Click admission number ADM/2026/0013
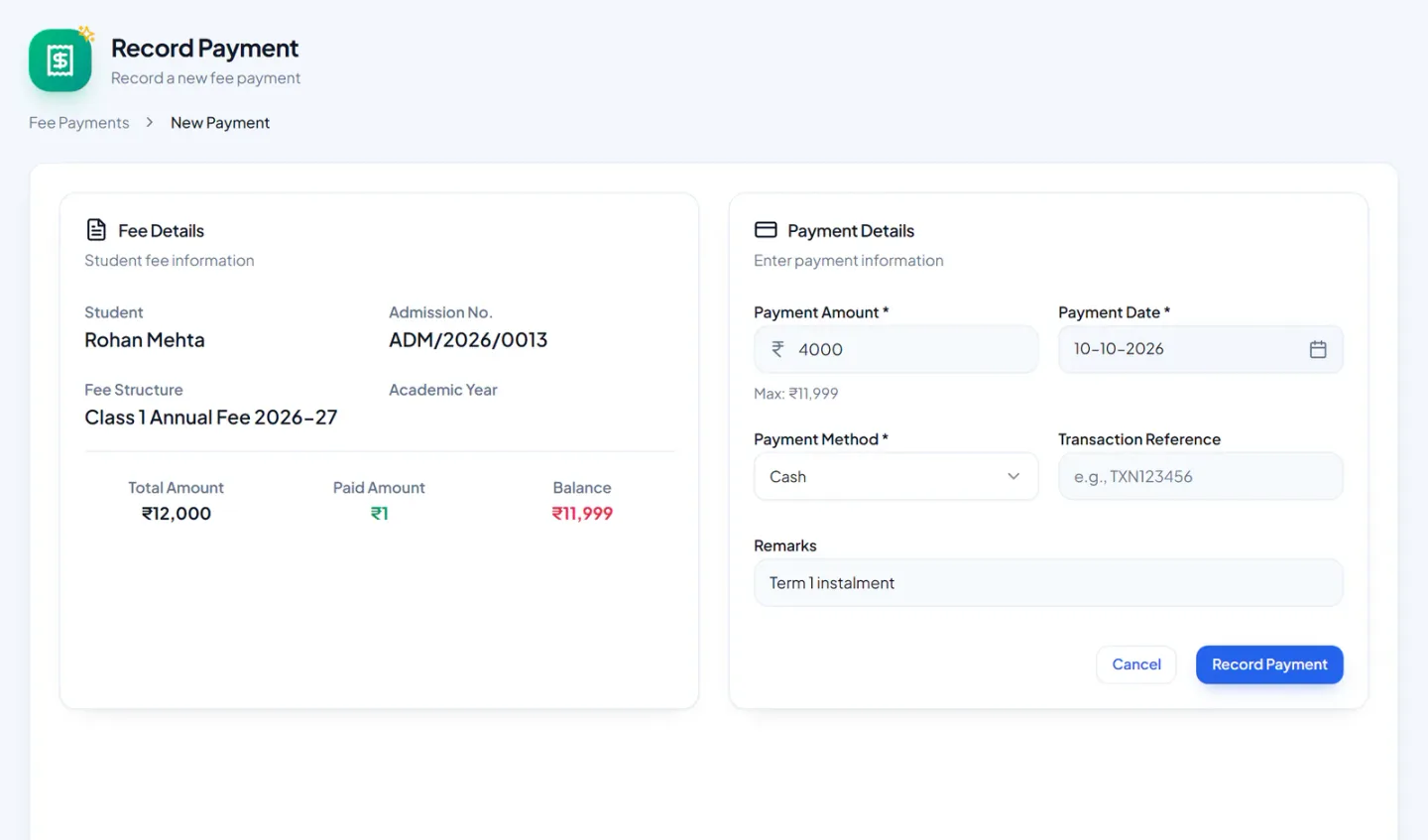 (x=468, y=340)
